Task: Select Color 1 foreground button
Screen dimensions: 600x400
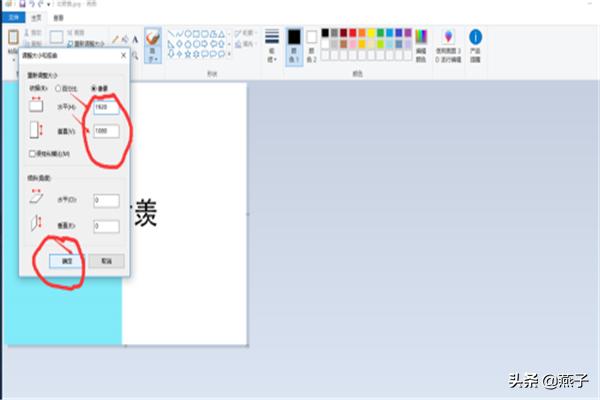Action: click(294, 46)
